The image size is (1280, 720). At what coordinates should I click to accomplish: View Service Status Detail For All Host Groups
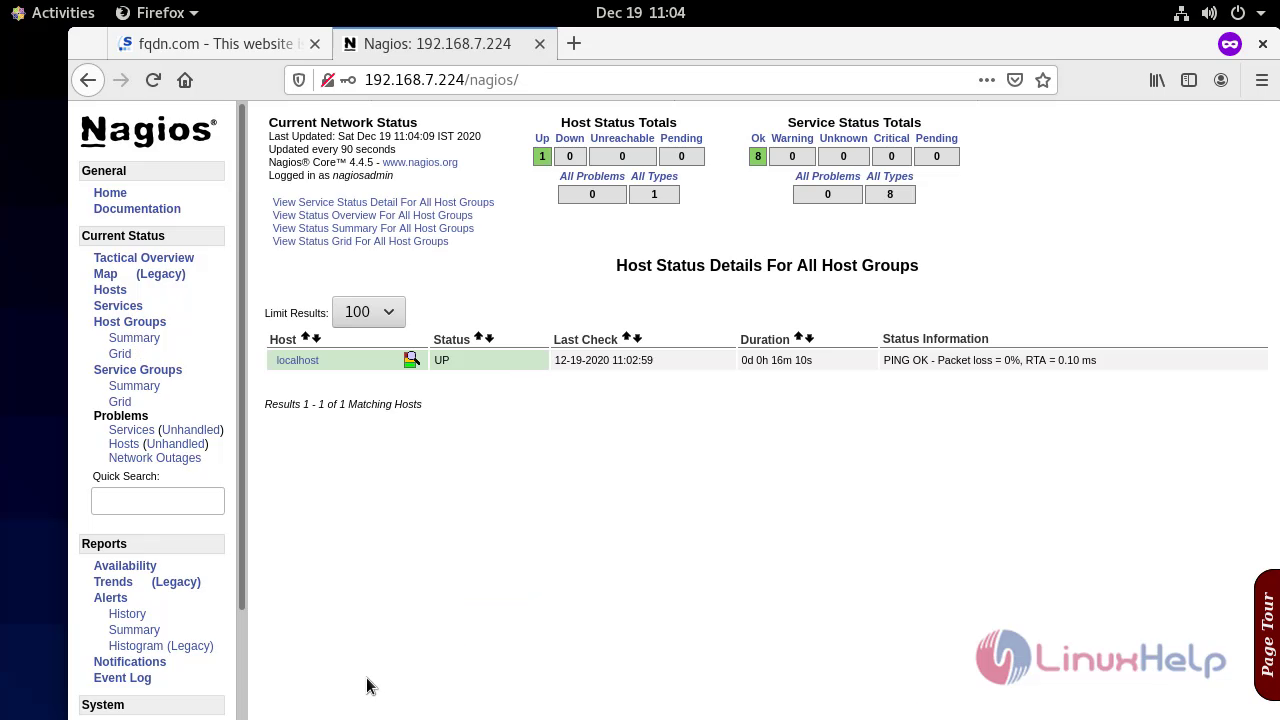[x=383, y=202]
